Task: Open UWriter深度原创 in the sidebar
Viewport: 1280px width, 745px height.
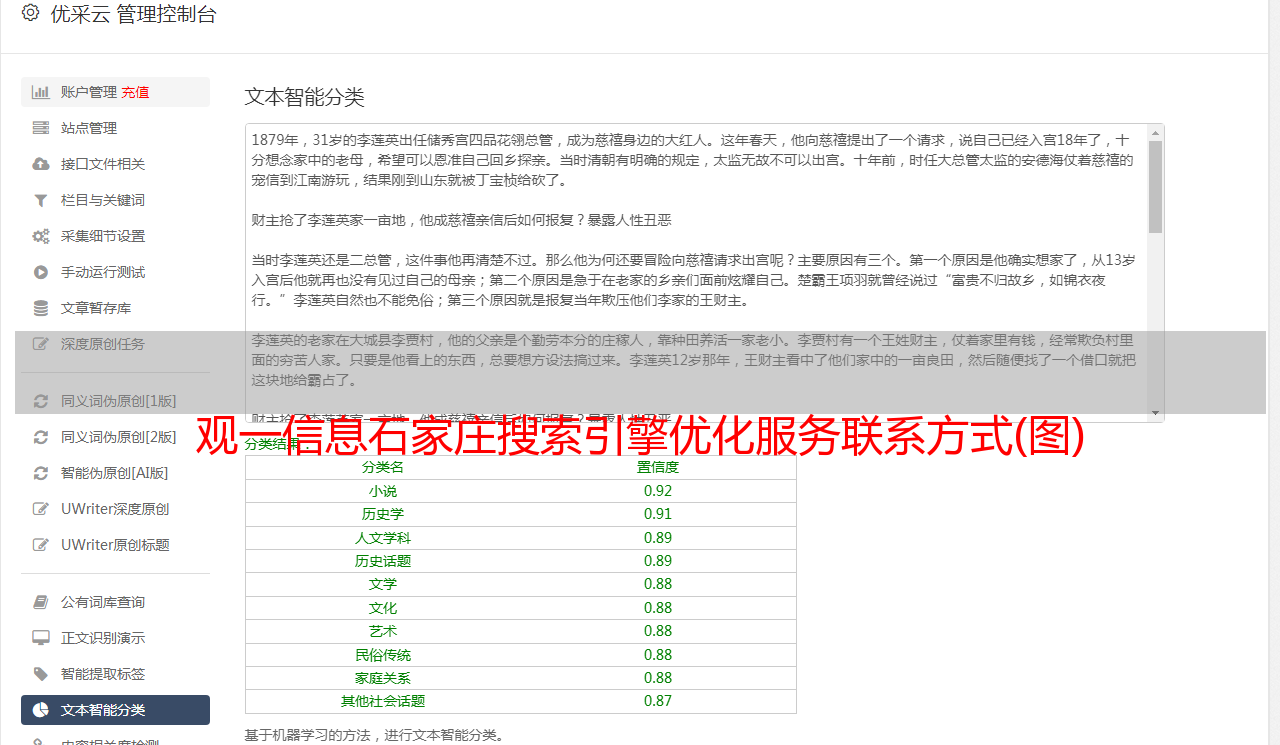Action: click(x=115, y=509)
